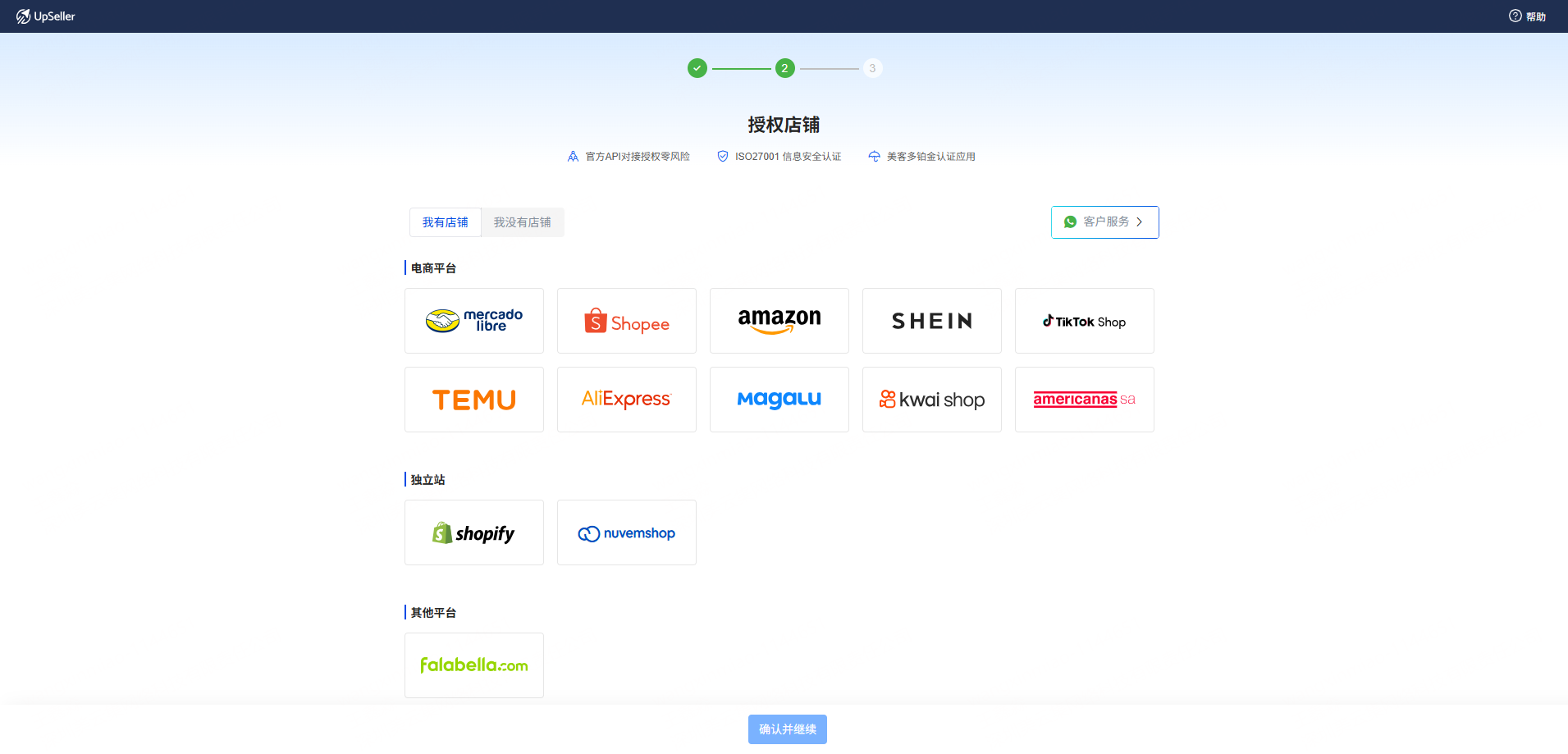The width and height of the screenshot is (1568, 754).
Task: Pick the Amazon platform card
Action: tap(779, 321)
